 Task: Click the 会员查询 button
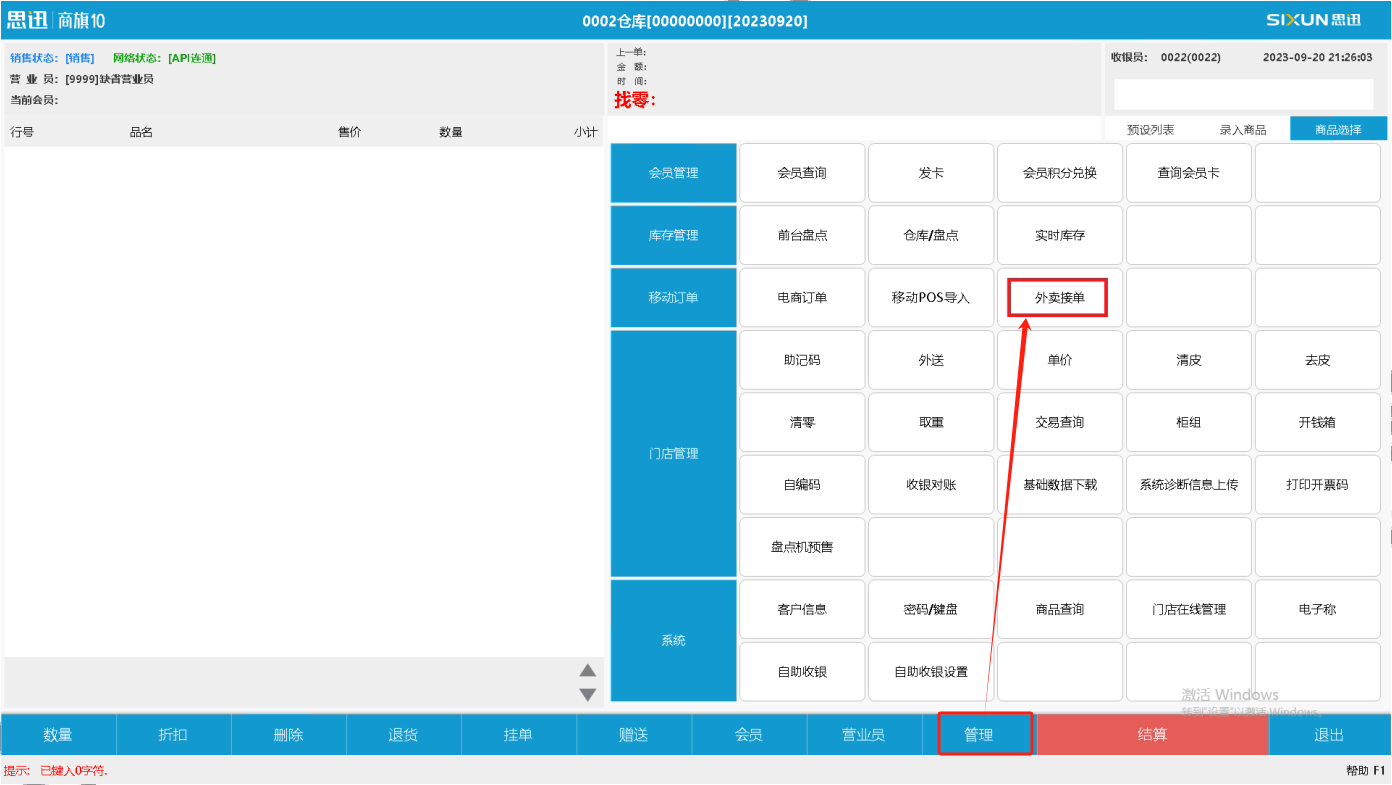tap(802, 173)
